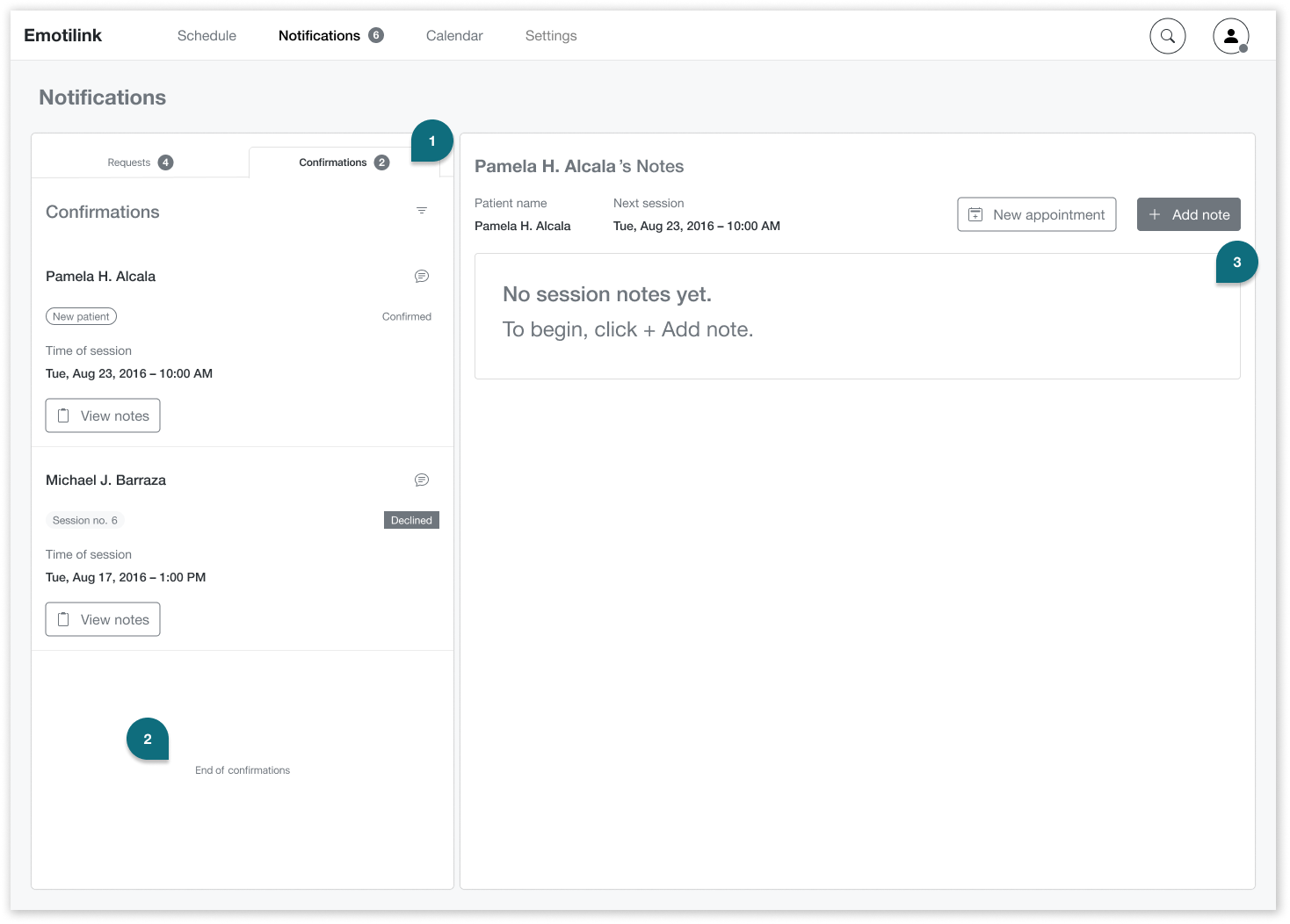Click clipboard icon beside Pamela's View notes
This screenshot has width=1290, height=924.
coord(62,415)
